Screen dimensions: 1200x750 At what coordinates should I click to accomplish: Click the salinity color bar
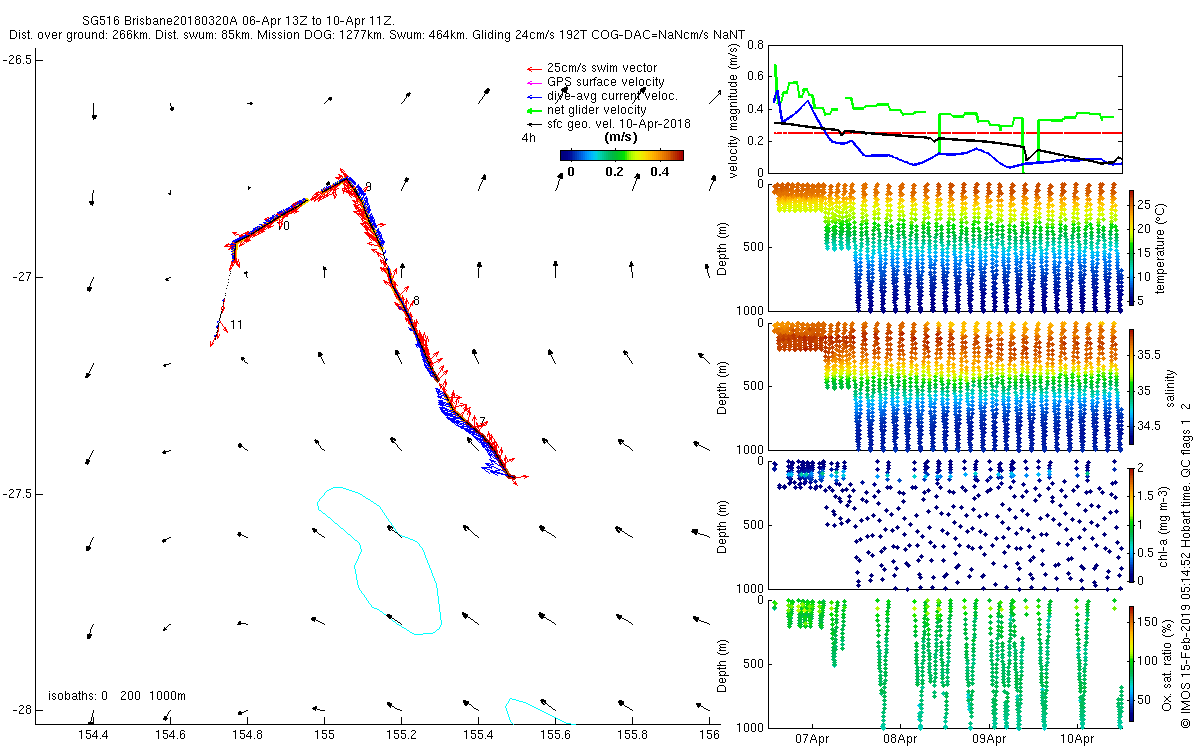point(1132,386)
